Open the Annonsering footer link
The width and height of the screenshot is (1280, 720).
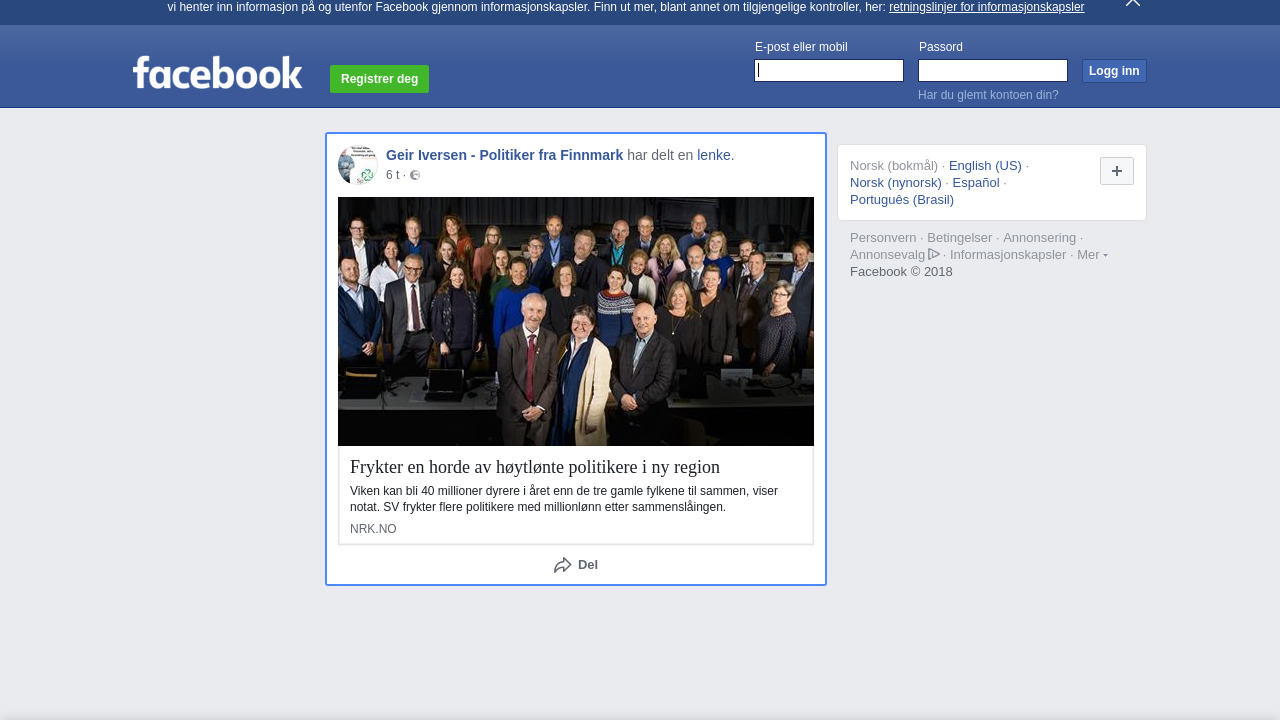coord(1039,237)
